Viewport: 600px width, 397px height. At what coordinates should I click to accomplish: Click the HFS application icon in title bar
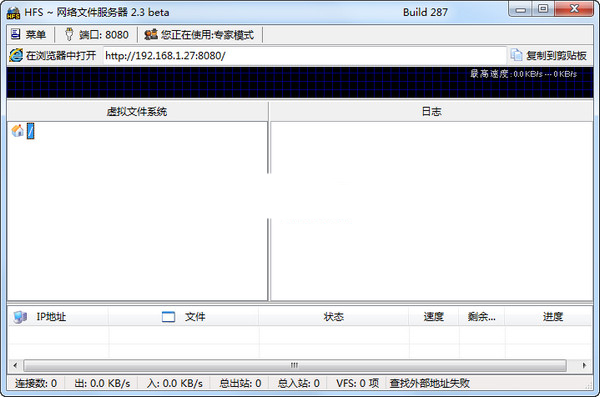pyautogui.click(x=13, y=13)
